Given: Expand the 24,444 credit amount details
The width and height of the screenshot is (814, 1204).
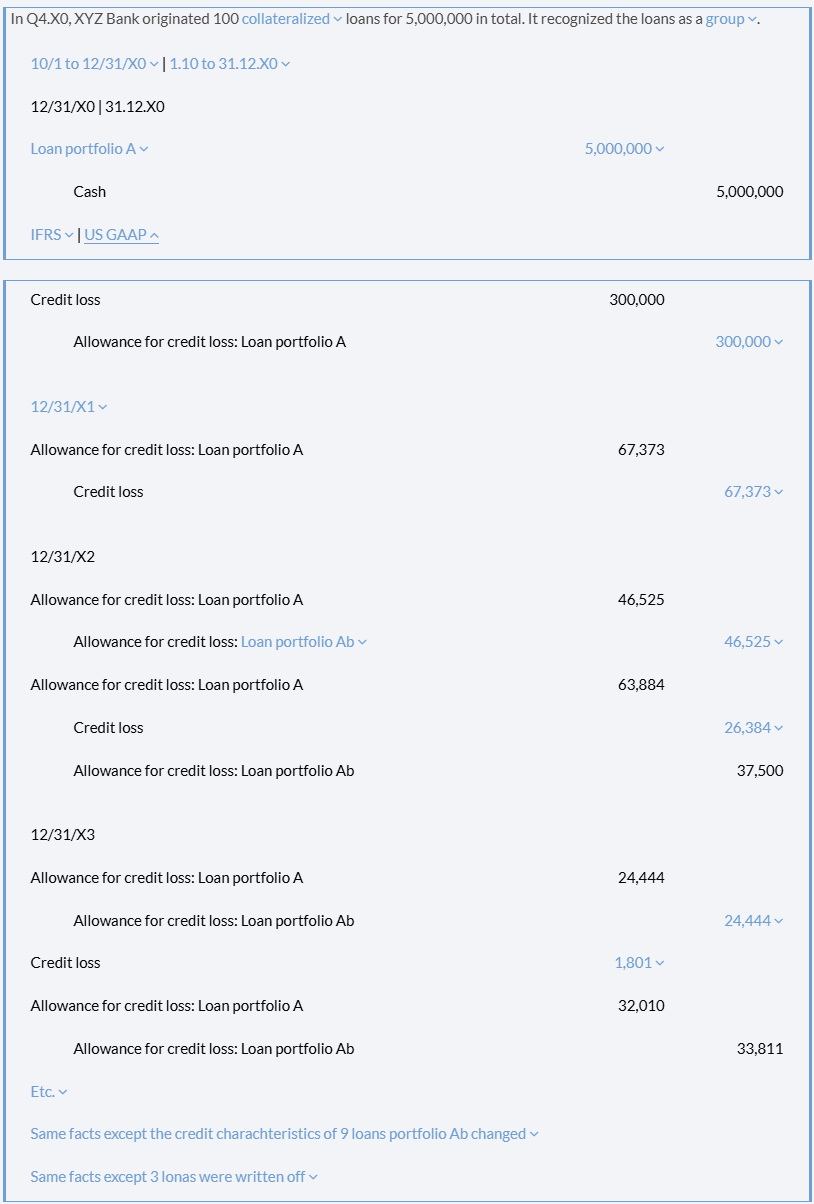Looking at the screenshot, I should point(753,921).
